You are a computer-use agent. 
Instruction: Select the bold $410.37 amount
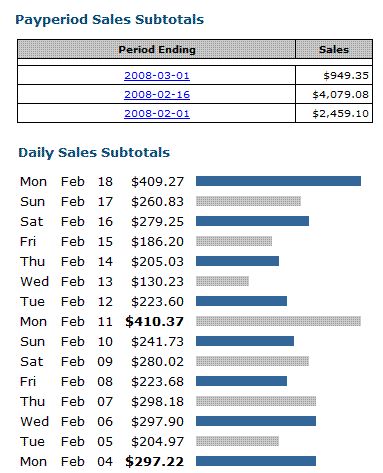[154, 322]
